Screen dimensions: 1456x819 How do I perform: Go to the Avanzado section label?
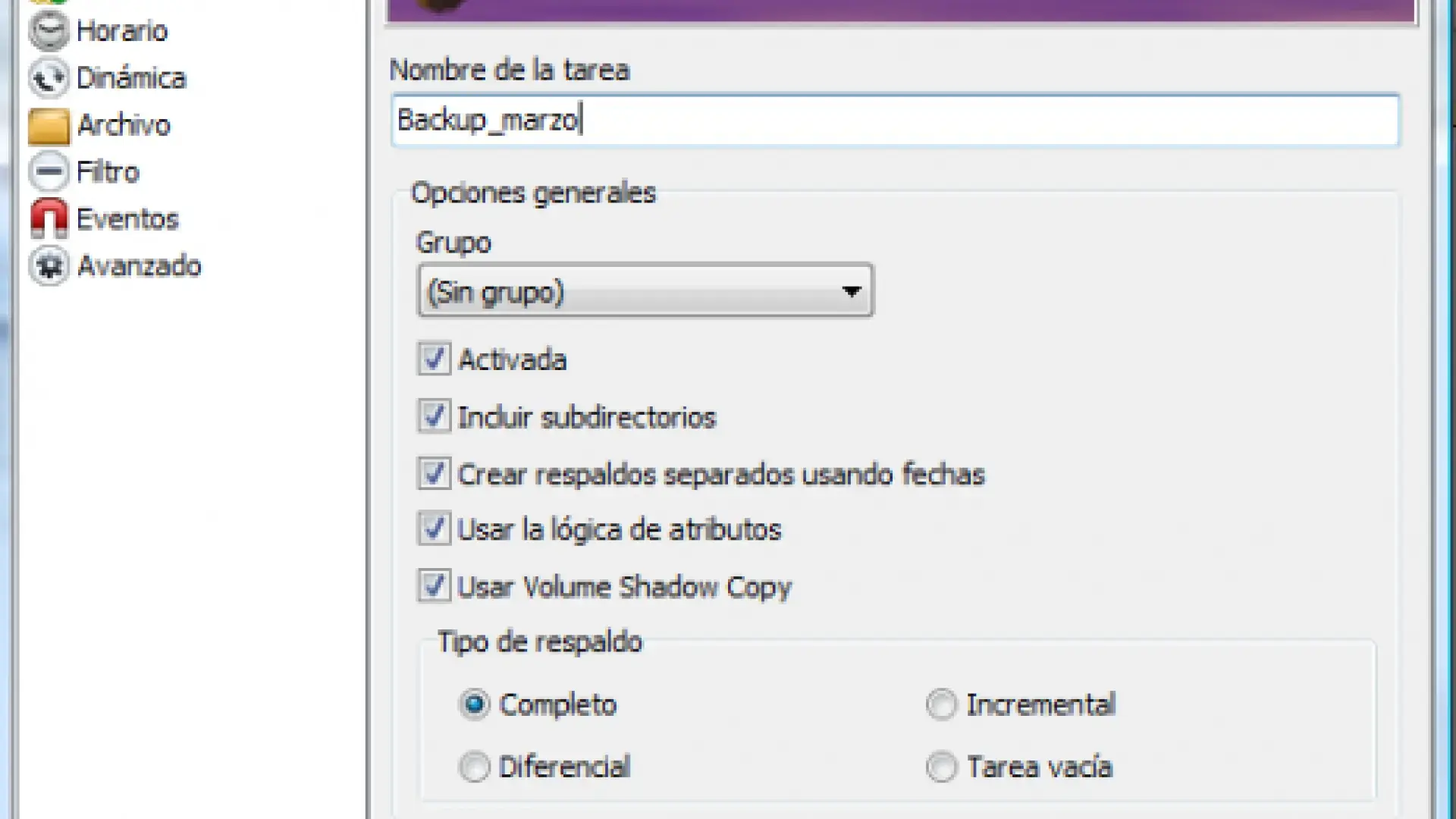tap(139, 266)
